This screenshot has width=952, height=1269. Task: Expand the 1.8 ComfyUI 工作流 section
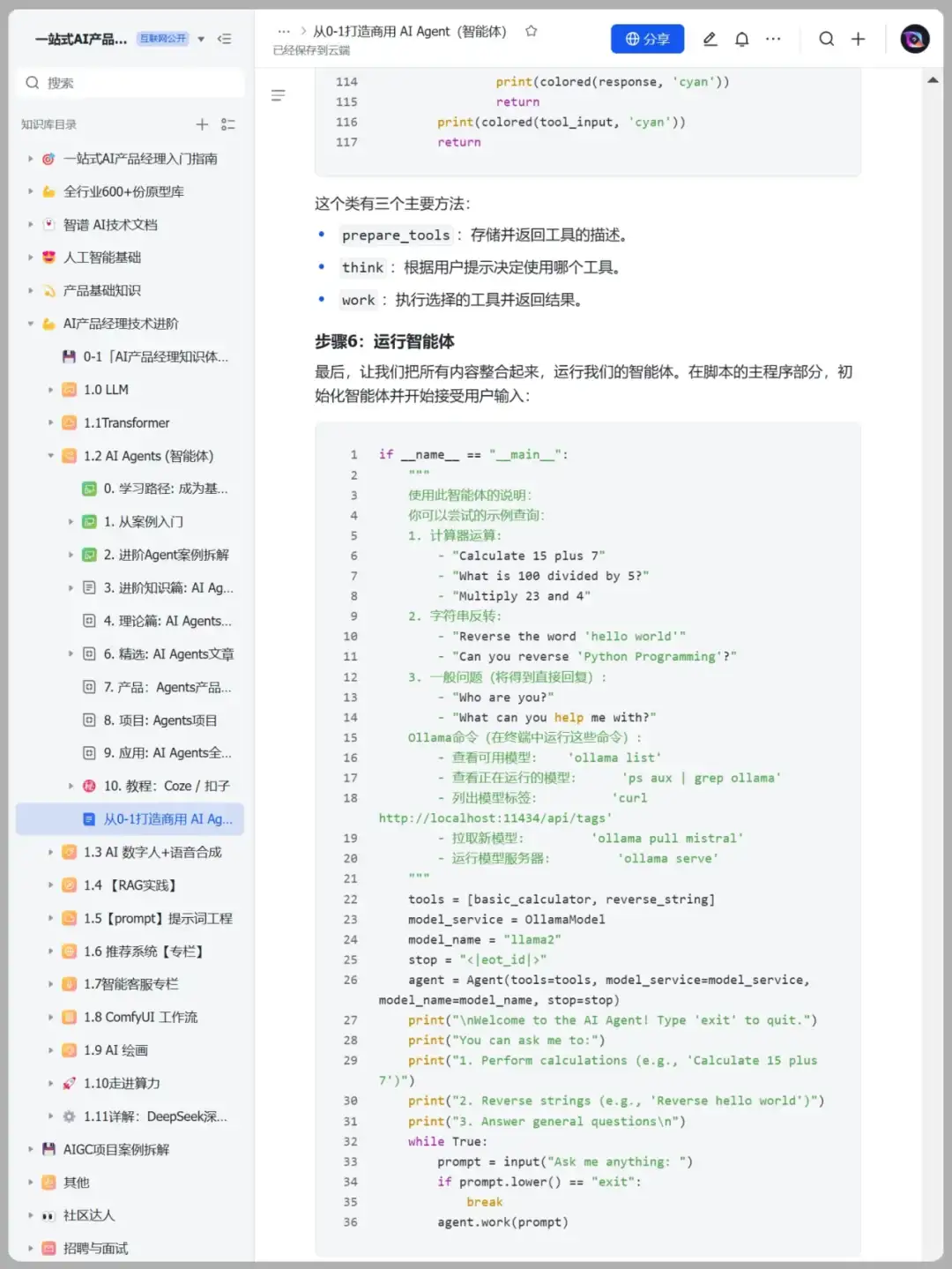click(x=50, y=1017)
